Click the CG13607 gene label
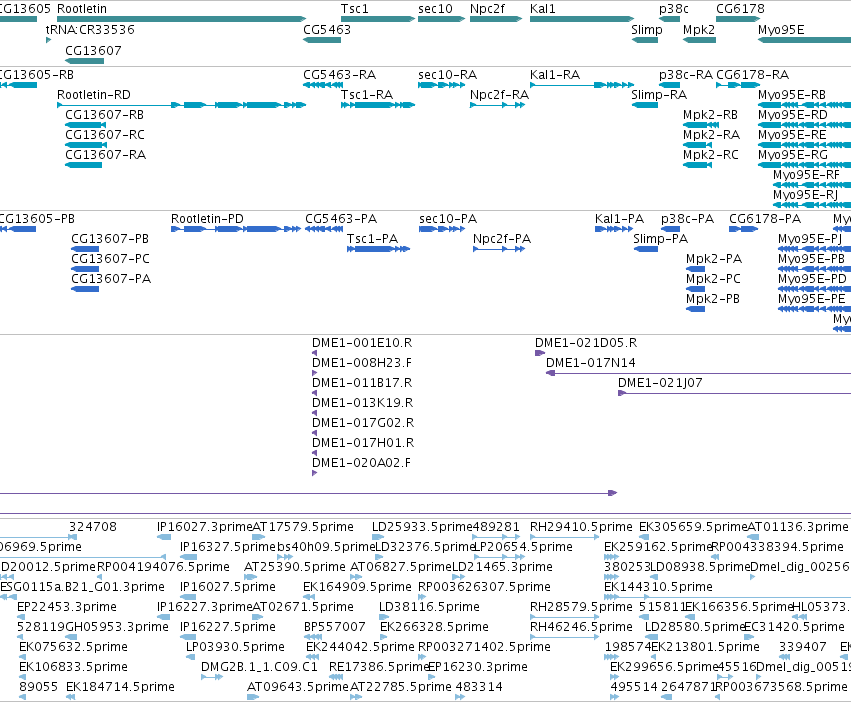The height and width of the screenshot is (702, 851). pyautogui.click(x=93, y=50)
